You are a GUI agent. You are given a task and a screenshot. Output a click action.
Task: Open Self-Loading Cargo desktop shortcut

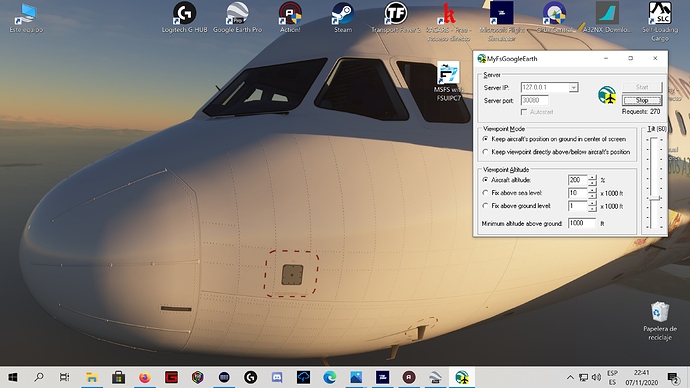[x=660, y=21]
